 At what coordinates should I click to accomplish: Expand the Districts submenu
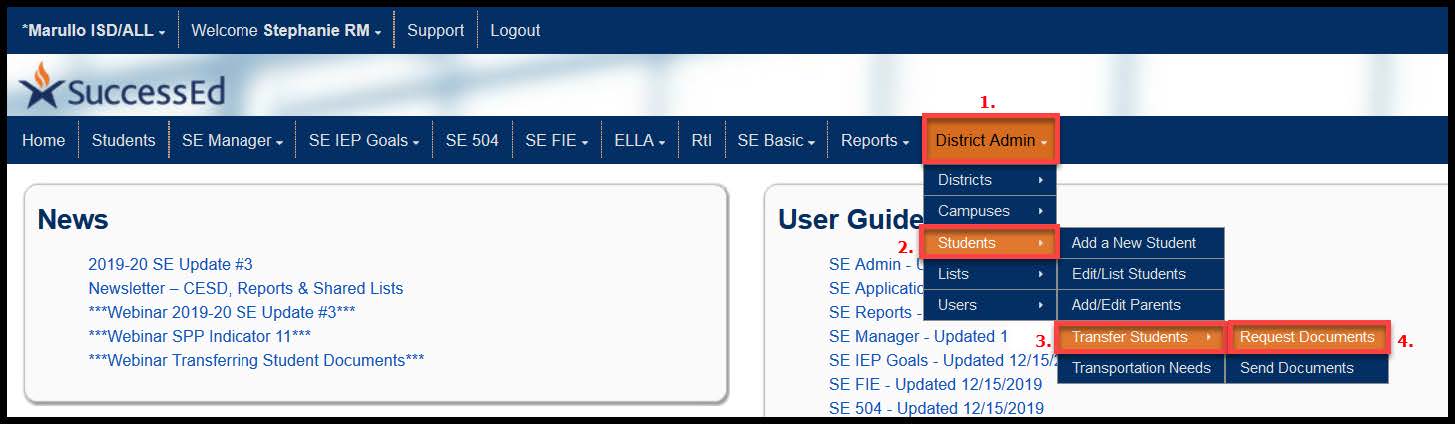coord(989,180)
